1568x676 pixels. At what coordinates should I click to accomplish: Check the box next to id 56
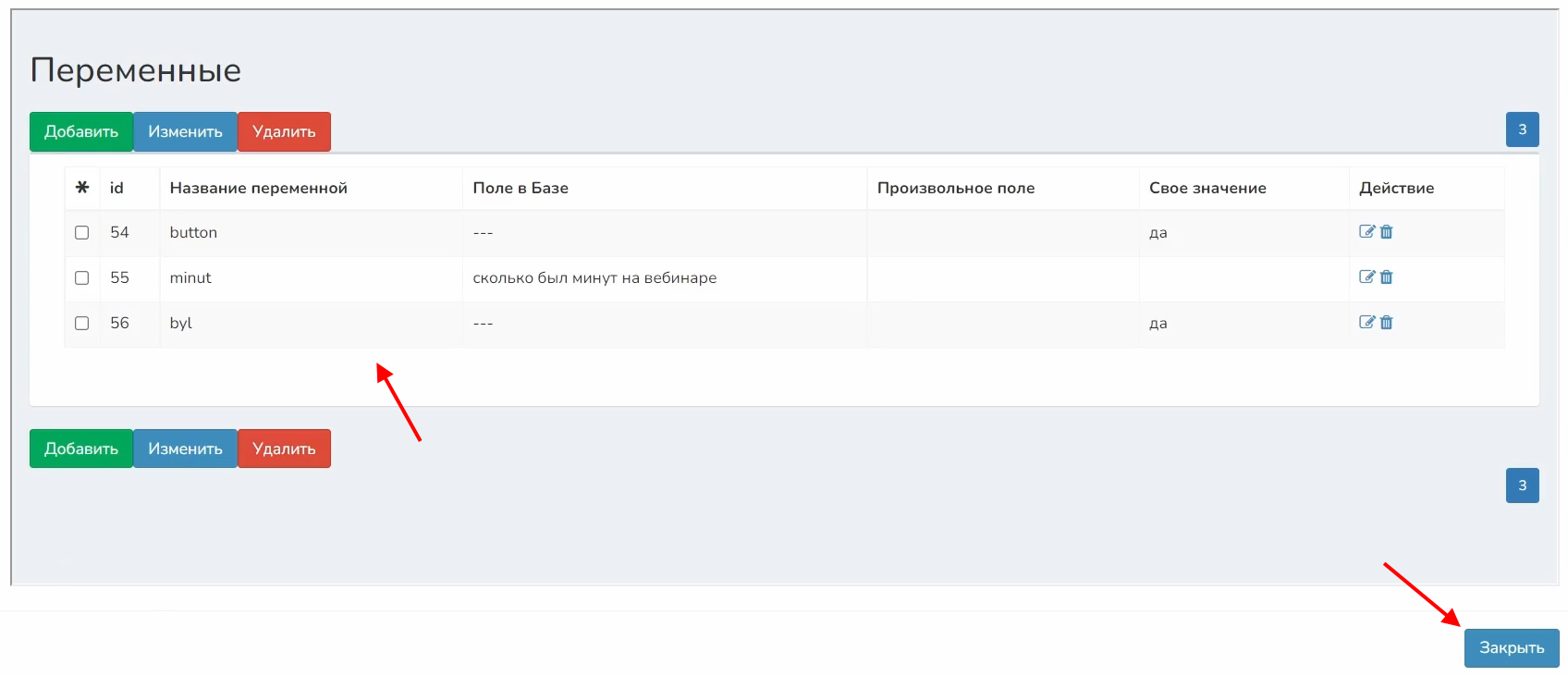82,324
